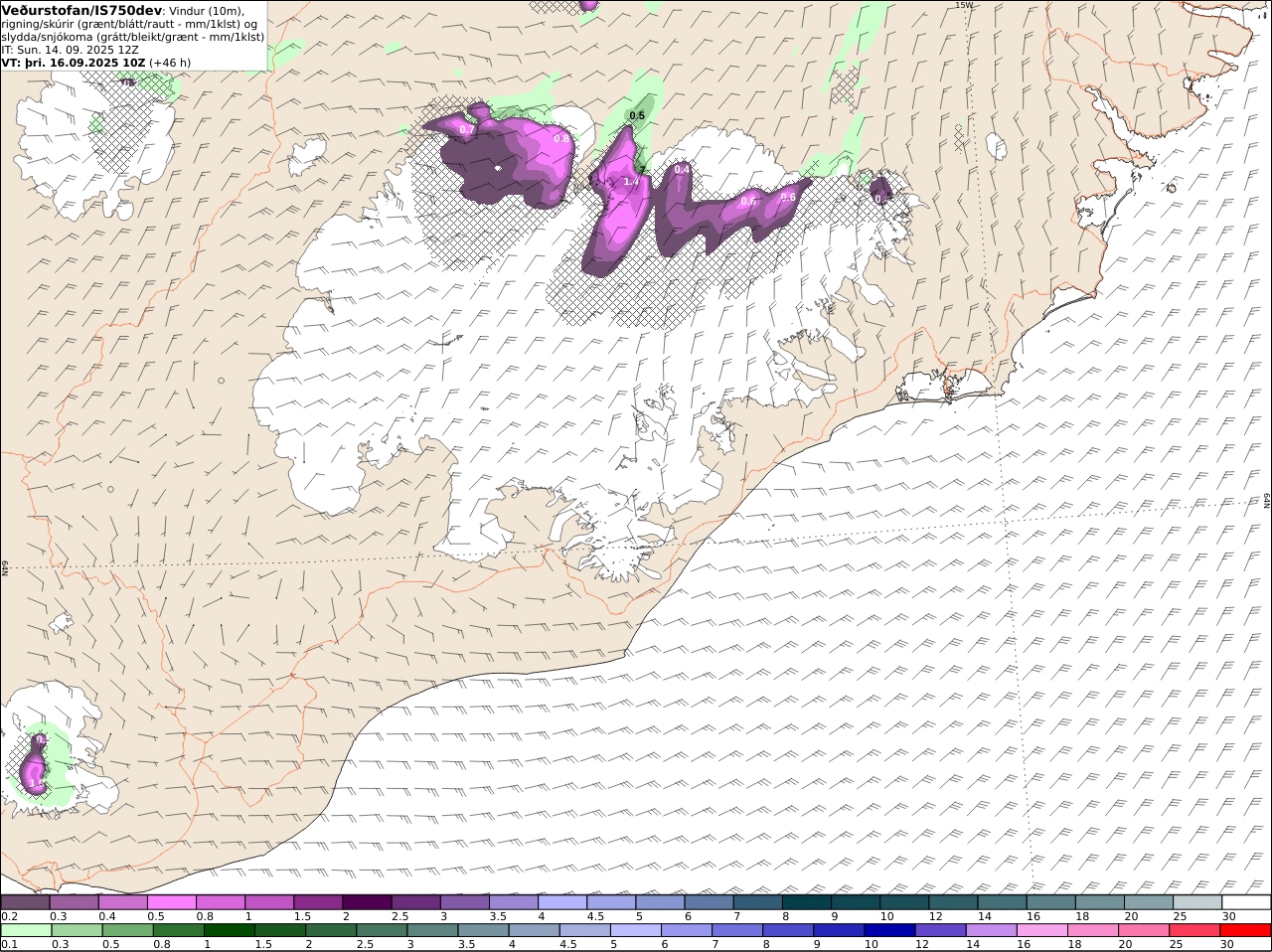Click the '0.1' label under lower legend
Screen dimensions: 1272x952
[x=9, y=944]
